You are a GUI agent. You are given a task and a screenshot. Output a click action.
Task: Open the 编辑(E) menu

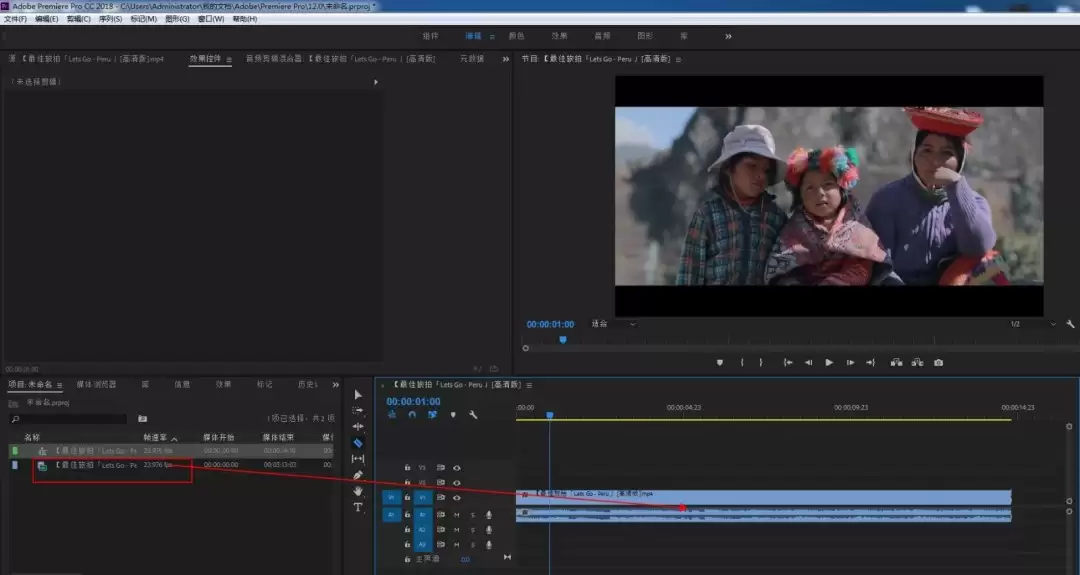(47, 19)
